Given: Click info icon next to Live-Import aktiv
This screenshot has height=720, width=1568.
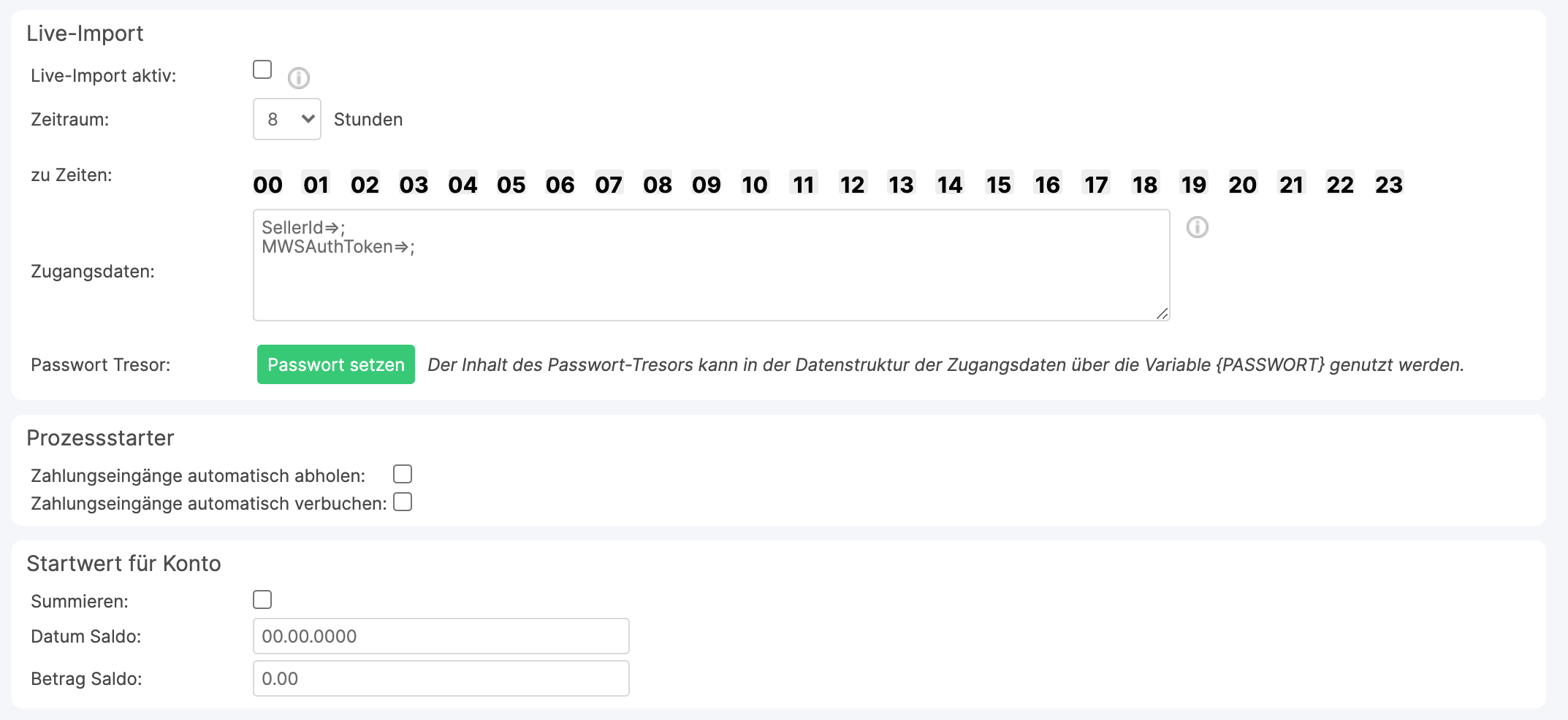Looking at the screenshot, I should [298, 77].
